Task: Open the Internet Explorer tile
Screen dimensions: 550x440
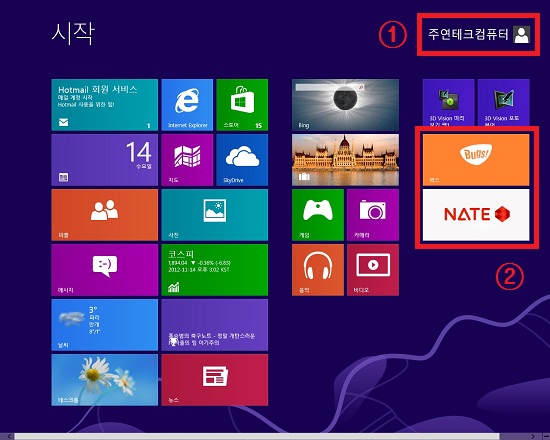Action: click(x=187, y=105)
